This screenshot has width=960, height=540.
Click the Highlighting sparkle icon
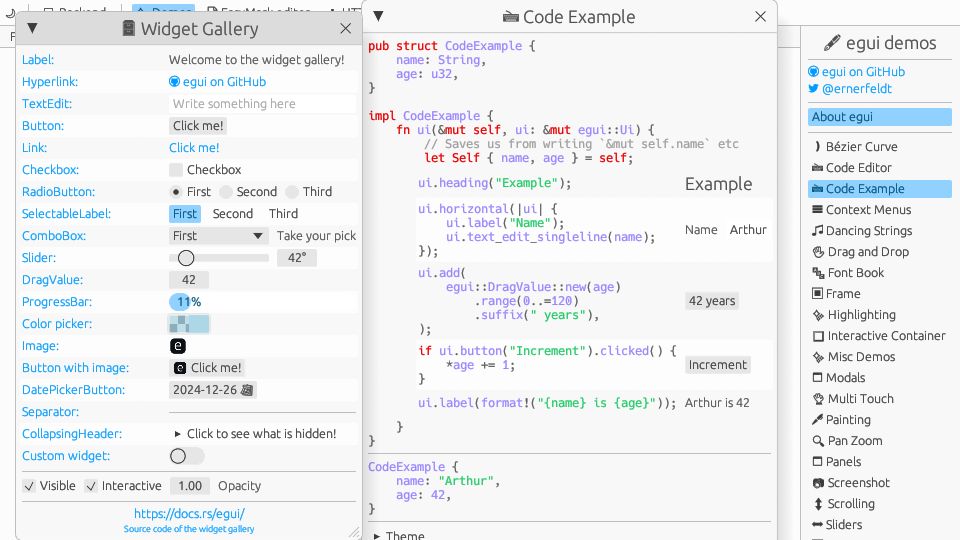click(818, 315)
